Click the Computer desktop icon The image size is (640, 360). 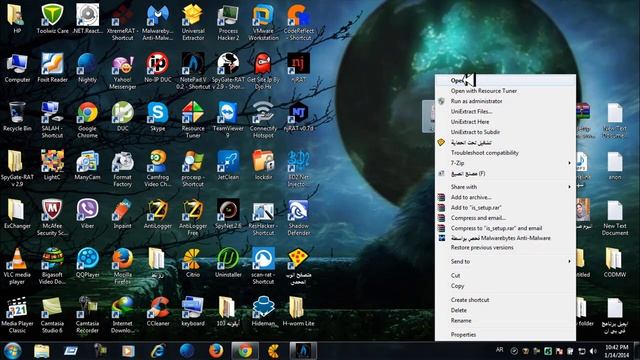(17, 68)
